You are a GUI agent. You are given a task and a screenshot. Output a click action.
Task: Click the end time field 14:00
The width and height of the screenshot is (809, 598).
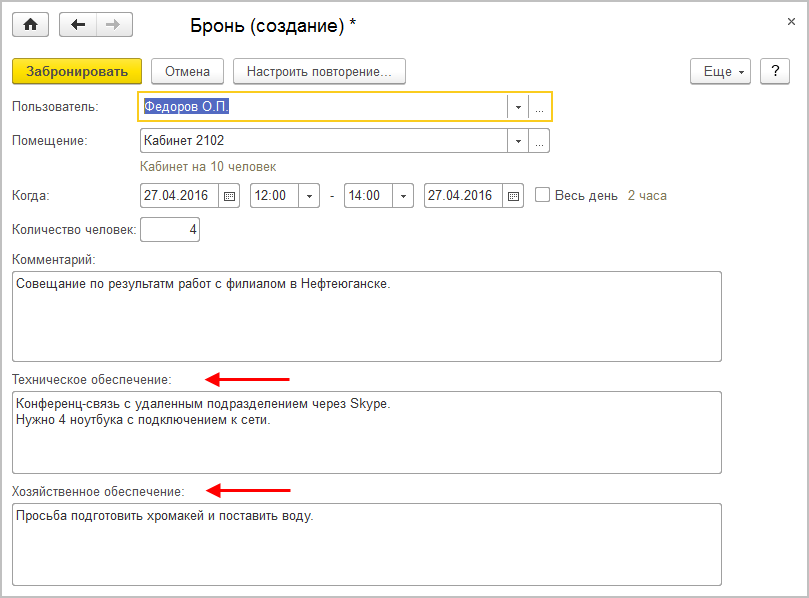(x=368, y=196)
